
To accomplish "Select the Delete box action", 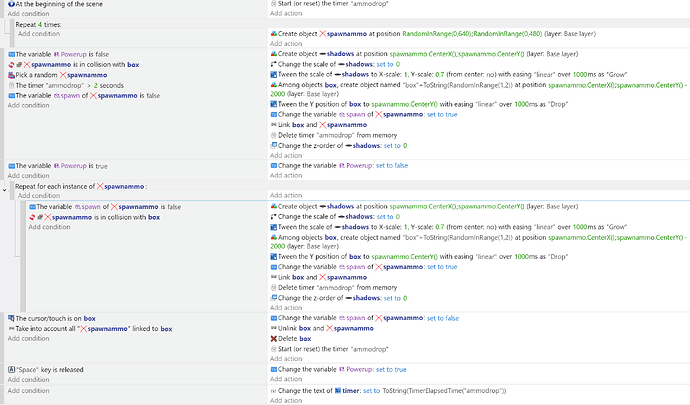I will tap(291, 339).
